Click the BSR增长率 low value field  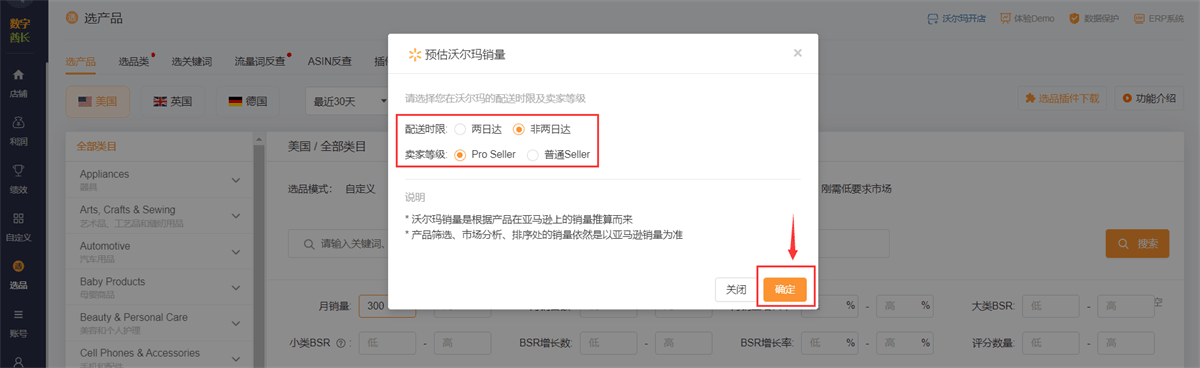(829, 343)
